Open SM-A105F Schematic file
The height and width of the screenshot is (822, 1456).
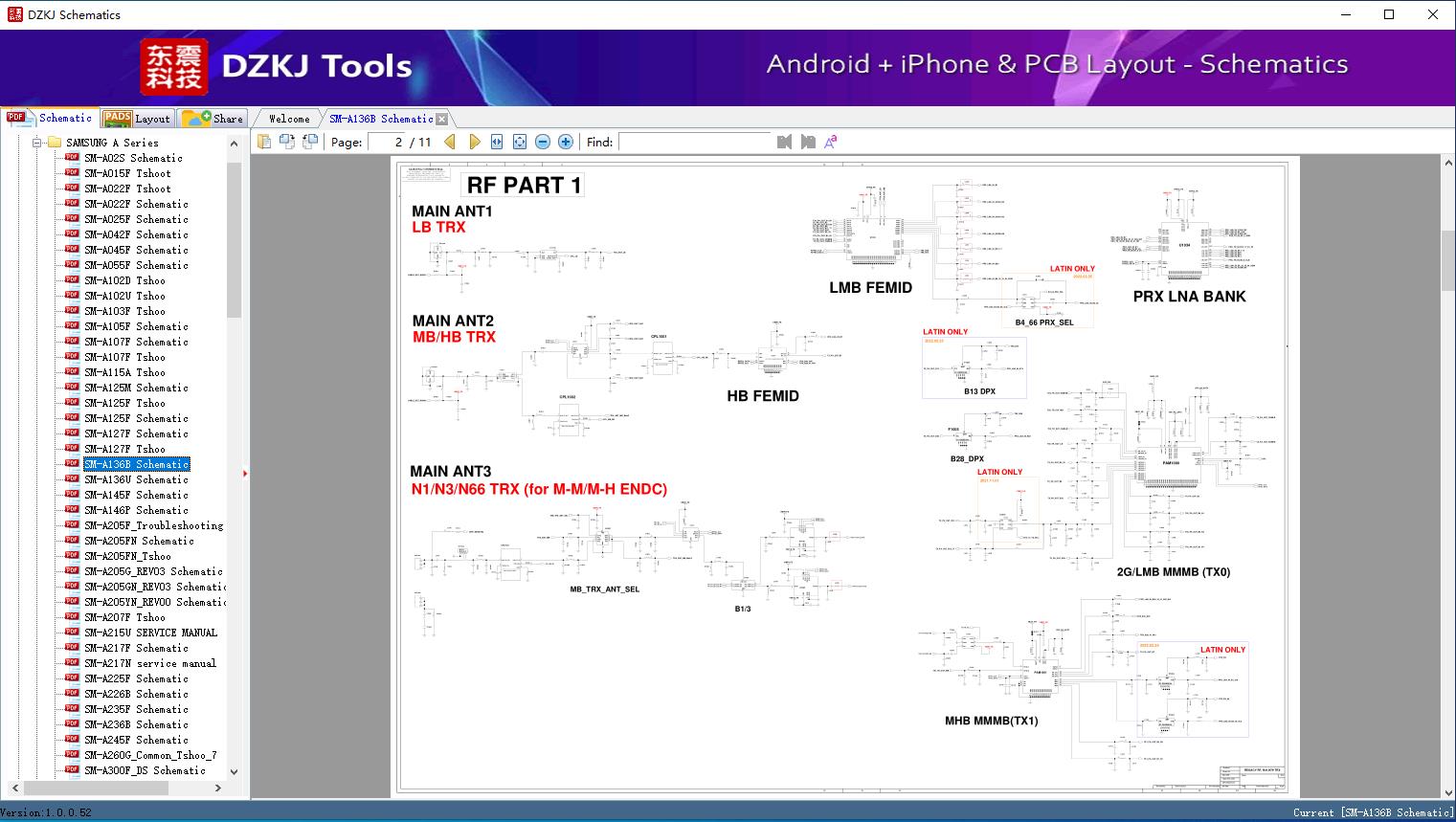pyautogui.click(x=136, y=326)
